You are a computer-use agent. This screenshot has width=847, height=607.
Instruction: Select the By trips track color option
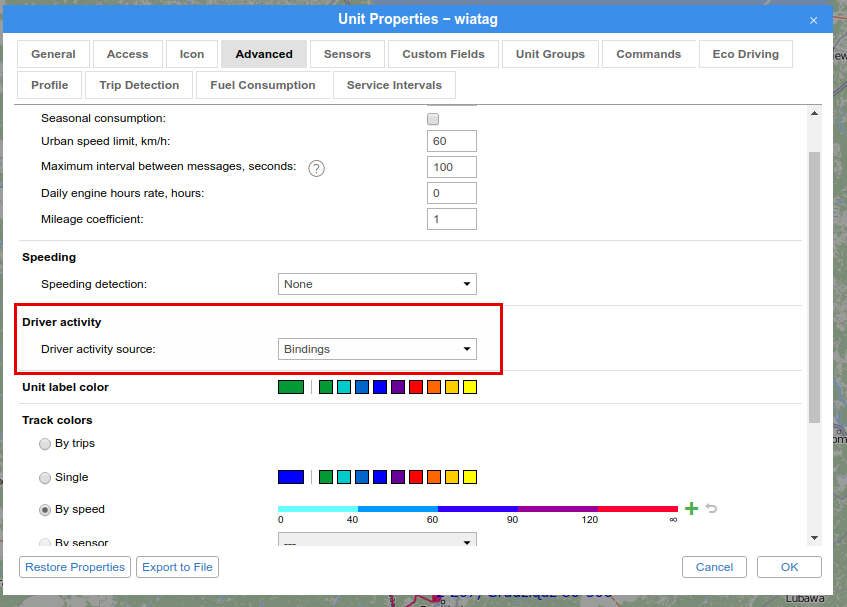[45, 444]
